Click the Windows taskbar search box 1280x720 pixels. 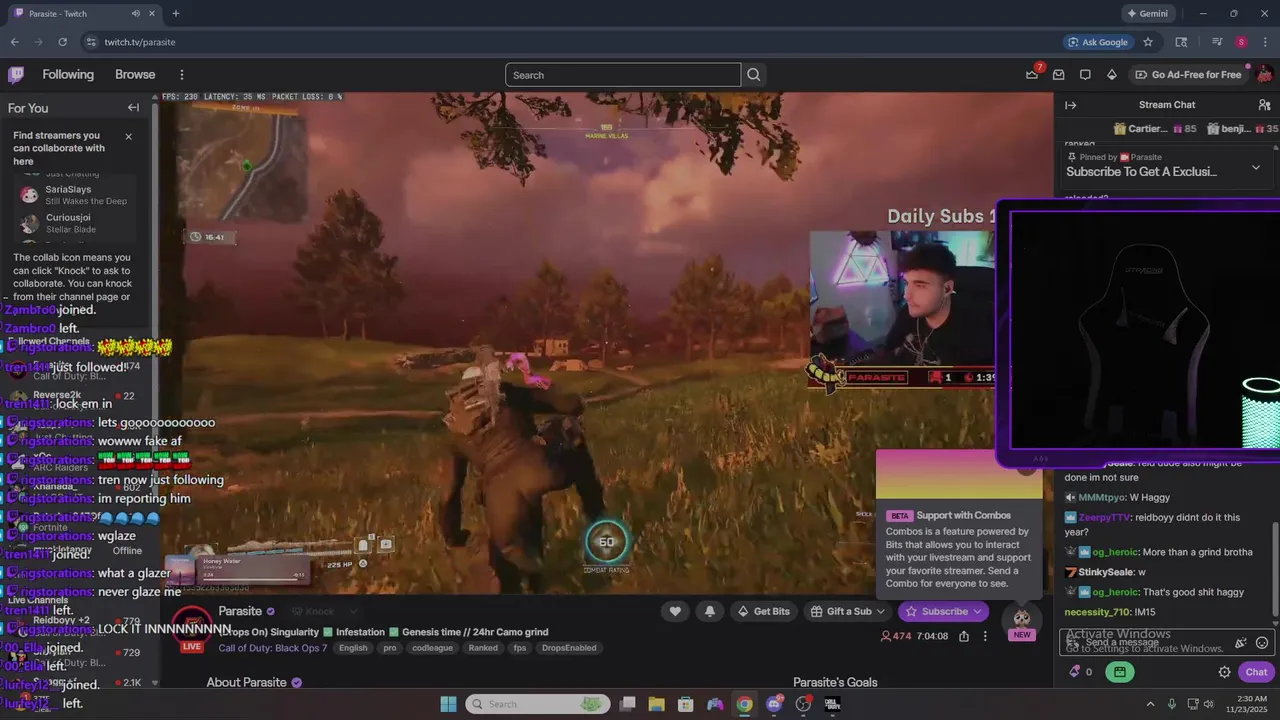click(538, 704)
